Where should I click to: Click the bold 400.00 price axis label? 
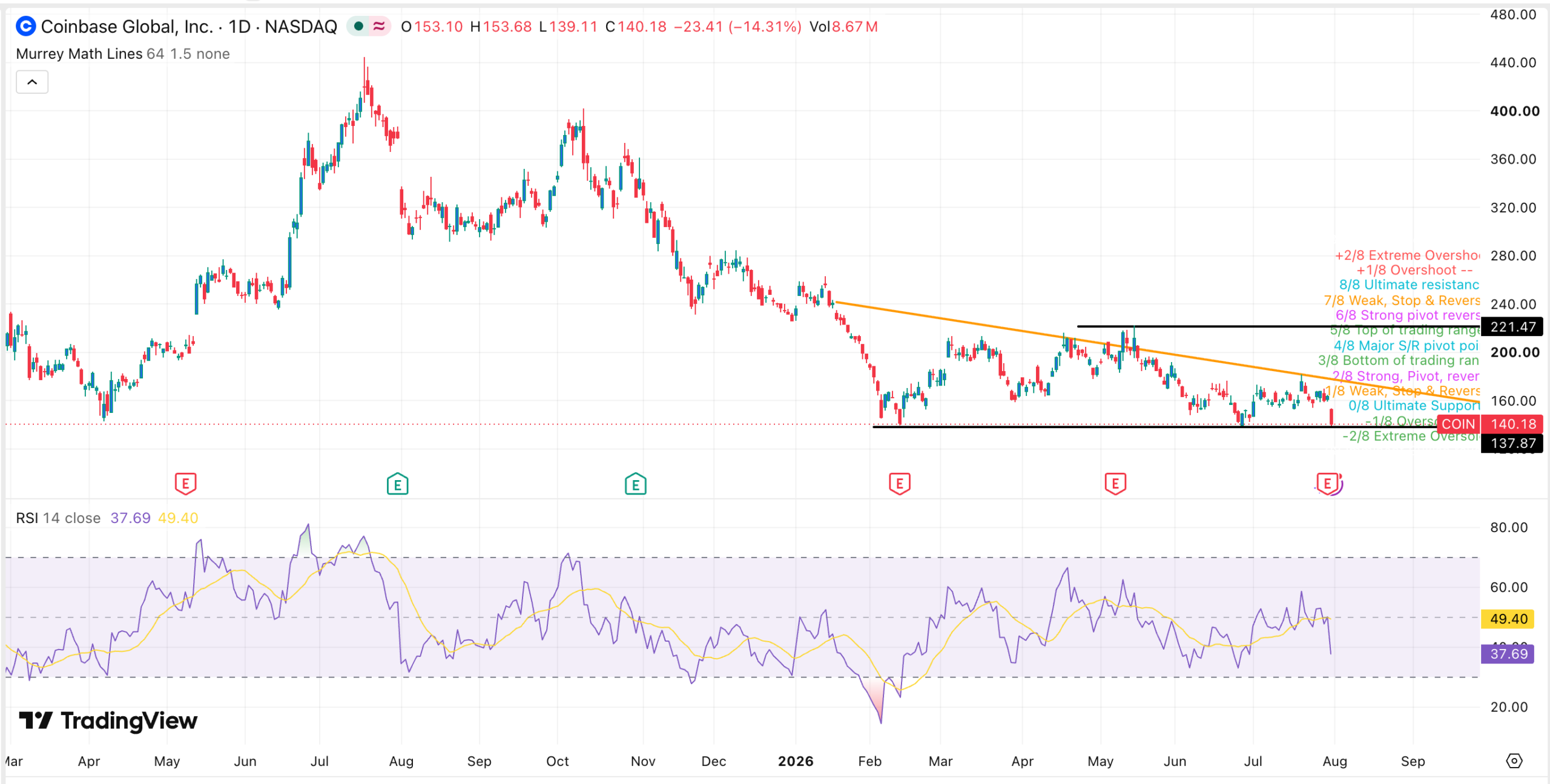coord(1514,111)
